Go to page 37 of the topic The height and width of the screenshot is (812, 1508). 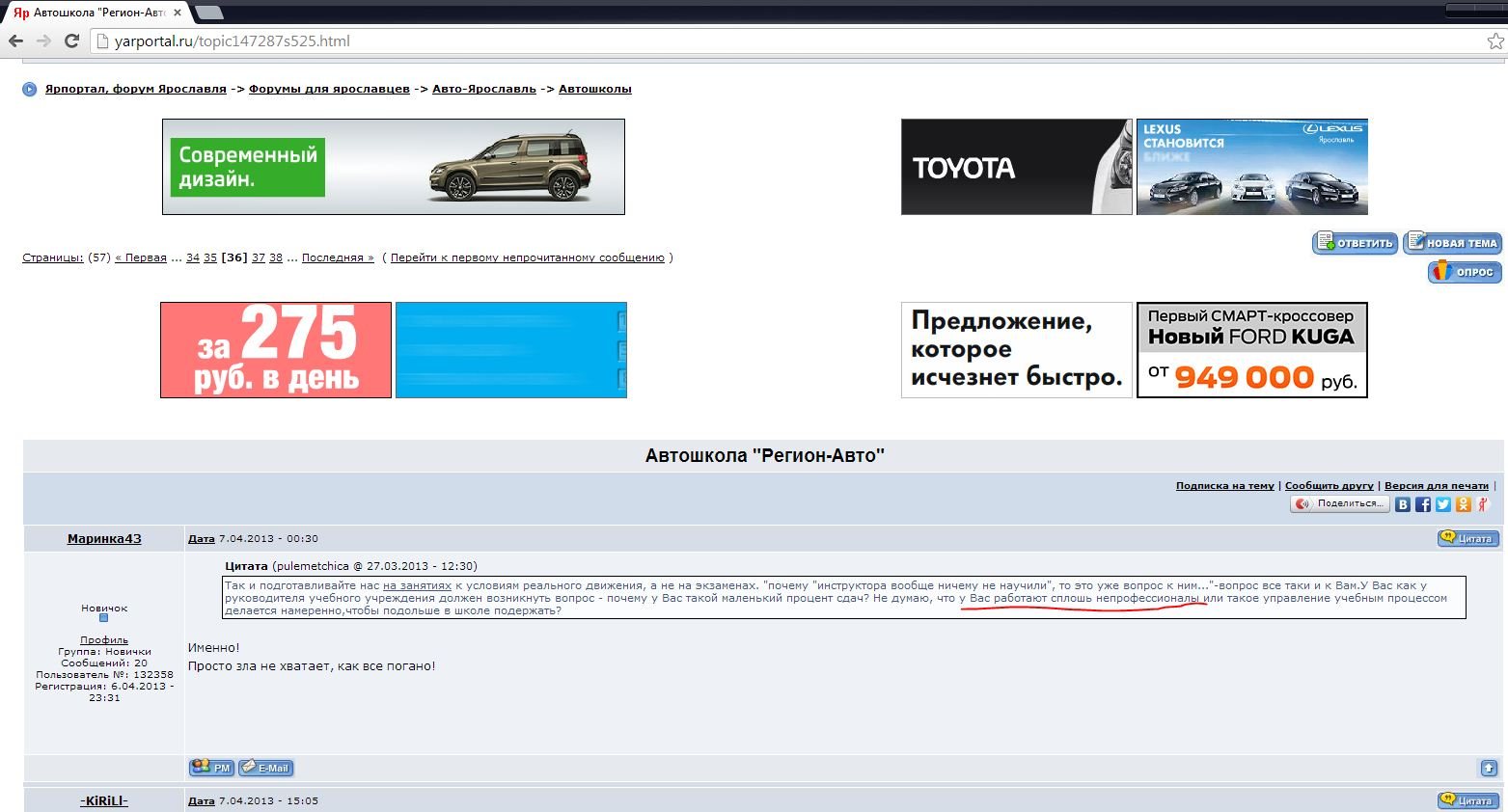[x=258, y=257]
